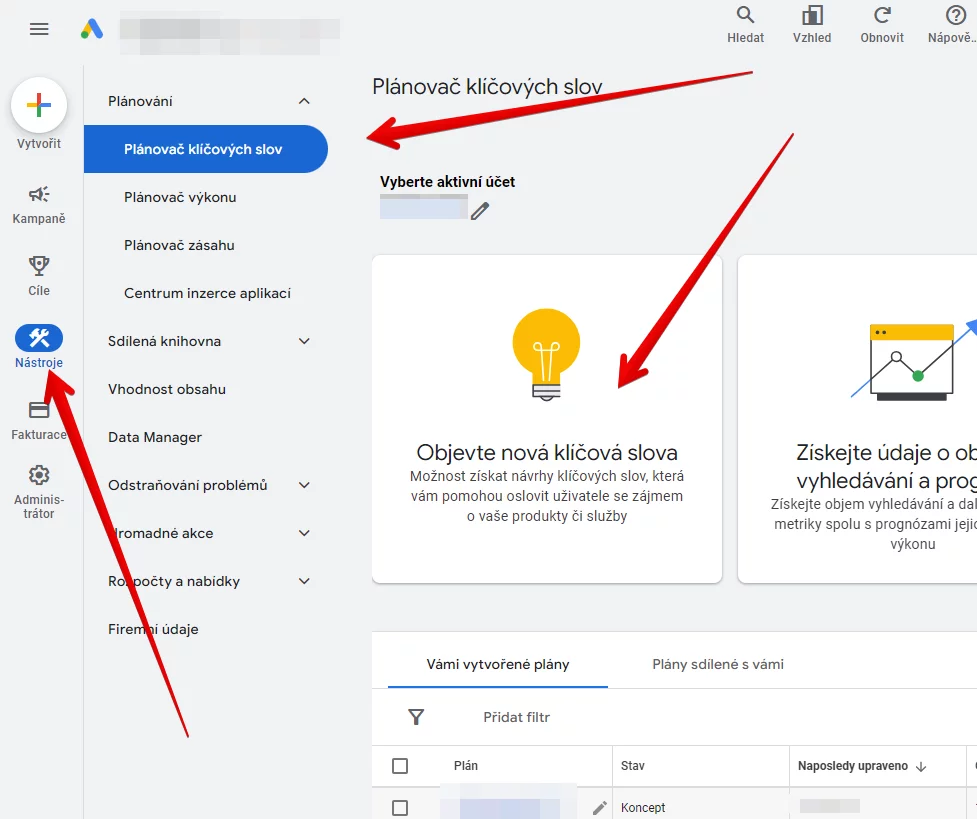Tick the select-all plans checkbox

(400, 765)
